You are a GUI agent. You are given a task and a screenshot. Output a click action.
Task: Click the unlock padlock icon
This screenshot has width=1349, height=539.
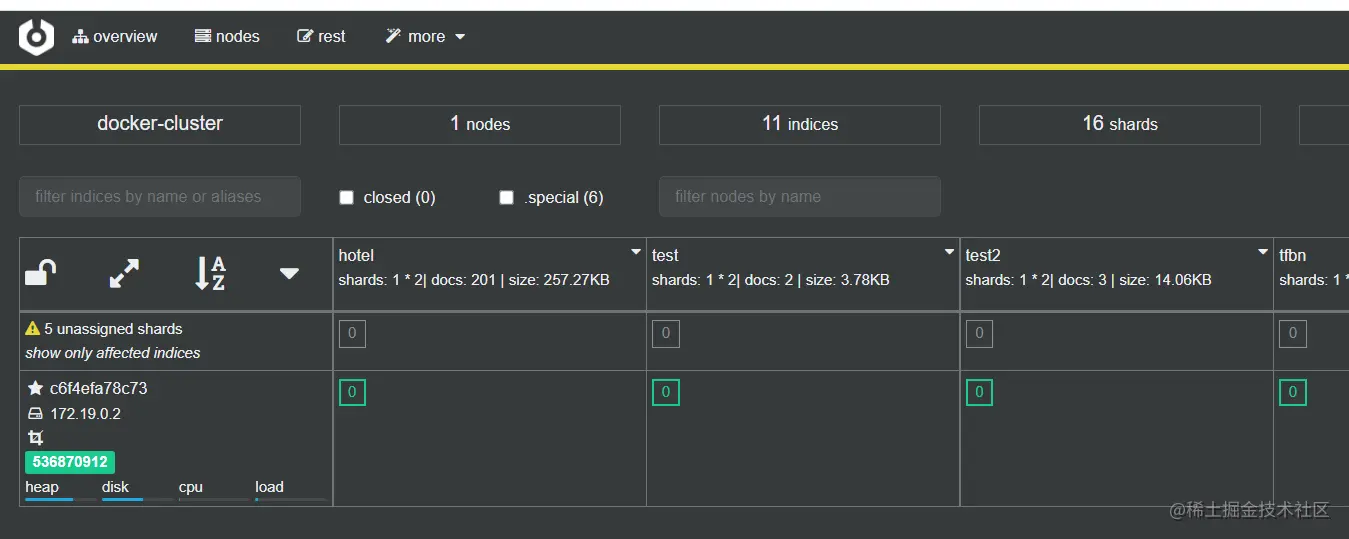point(40,273)
